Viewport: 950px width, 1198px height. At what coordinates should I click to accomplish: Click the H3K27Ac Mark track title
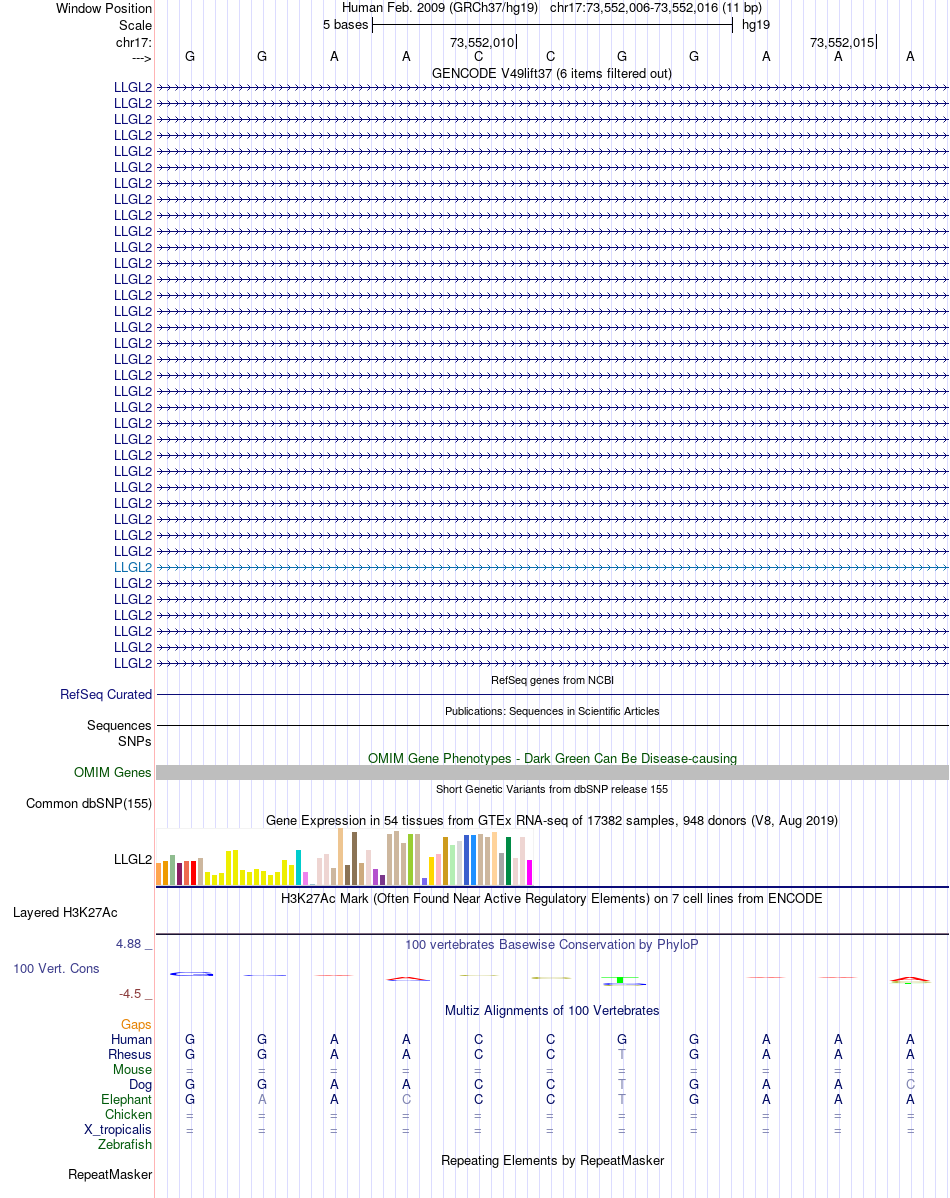point(552,898)
